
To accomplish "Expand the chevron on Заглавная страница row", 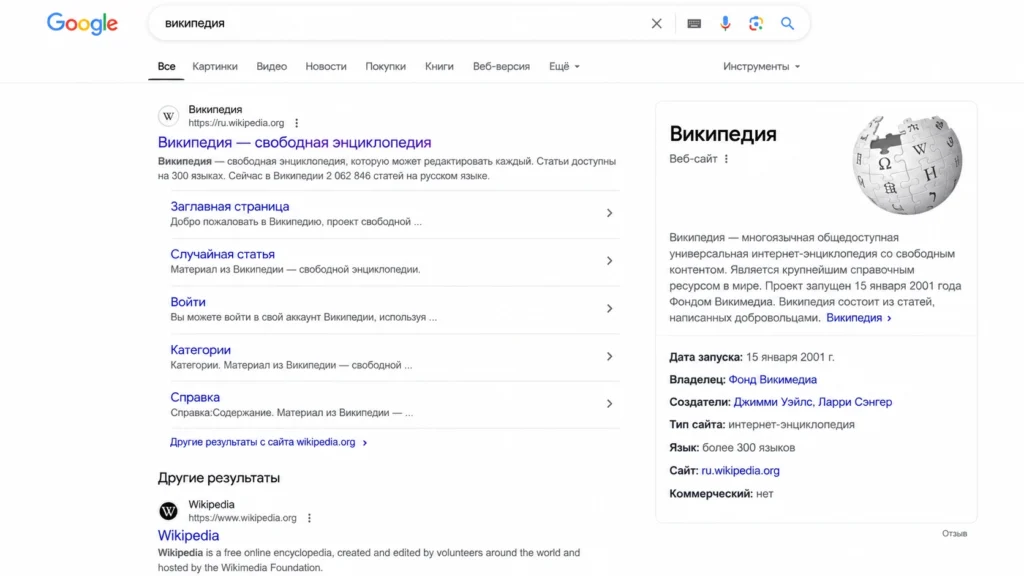I will [609, 213].
